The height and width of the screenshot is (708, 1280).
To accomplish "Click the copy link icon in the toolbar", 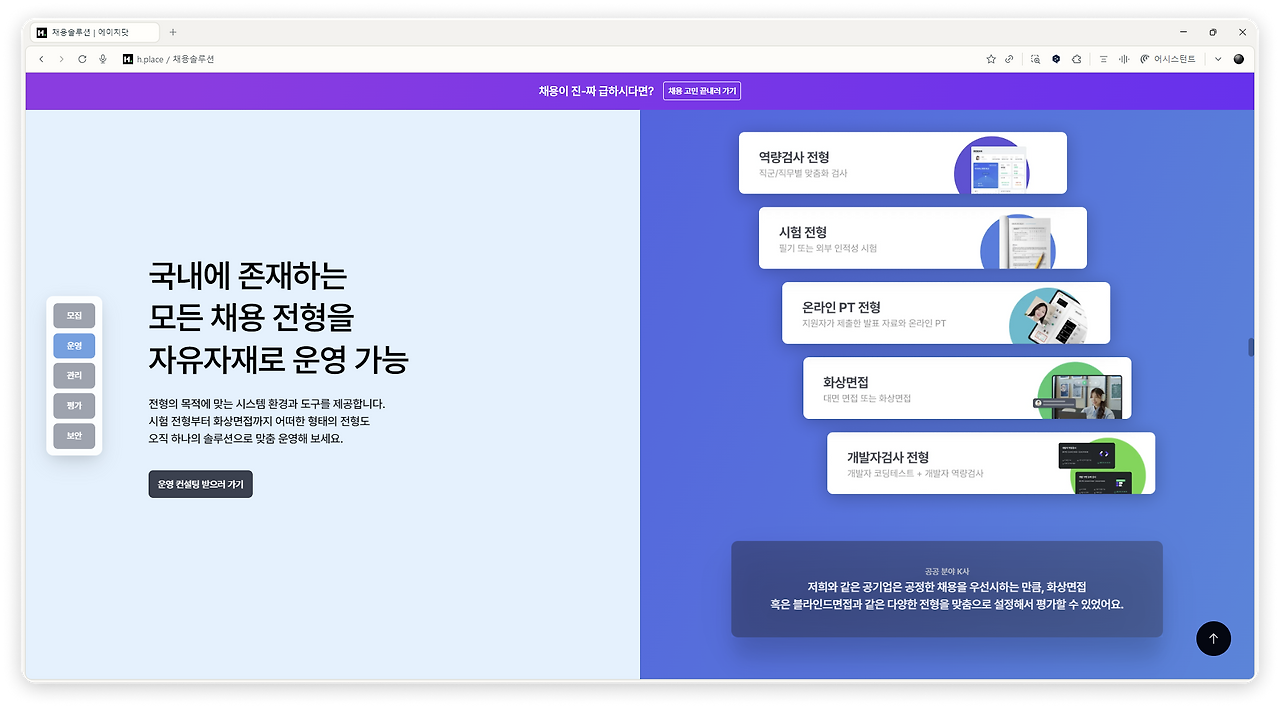I will [x=1008, y=58].
